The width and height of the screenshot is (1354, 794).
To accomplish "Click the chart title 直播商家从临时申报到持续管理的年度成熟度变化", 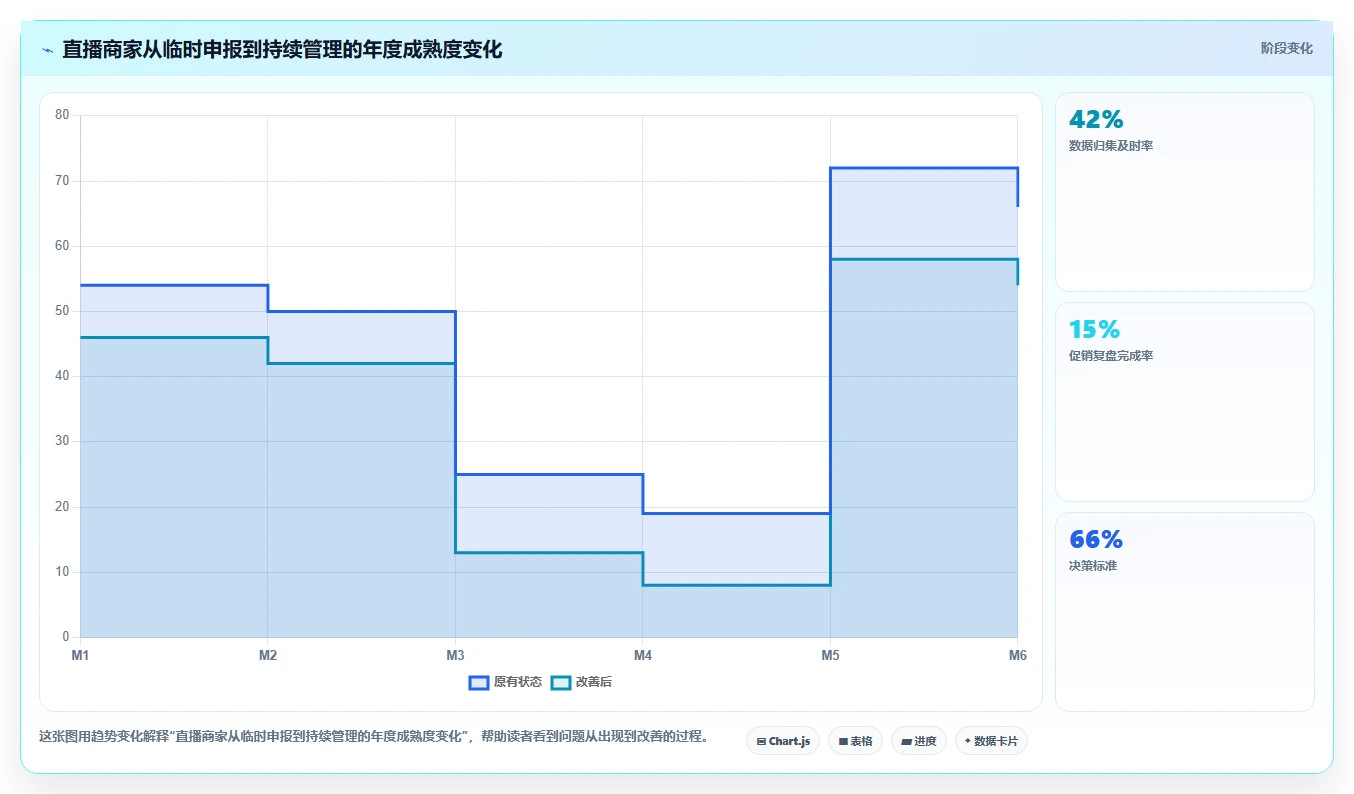I will (282, 49).
